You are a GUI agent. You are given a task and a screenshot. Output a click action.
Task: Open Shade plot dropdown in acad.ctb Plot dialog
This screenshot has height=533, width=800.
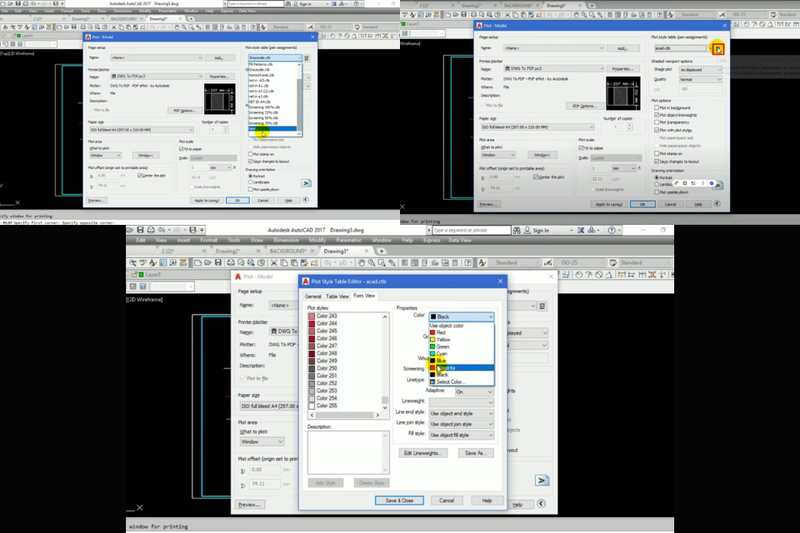pos(701,69)
